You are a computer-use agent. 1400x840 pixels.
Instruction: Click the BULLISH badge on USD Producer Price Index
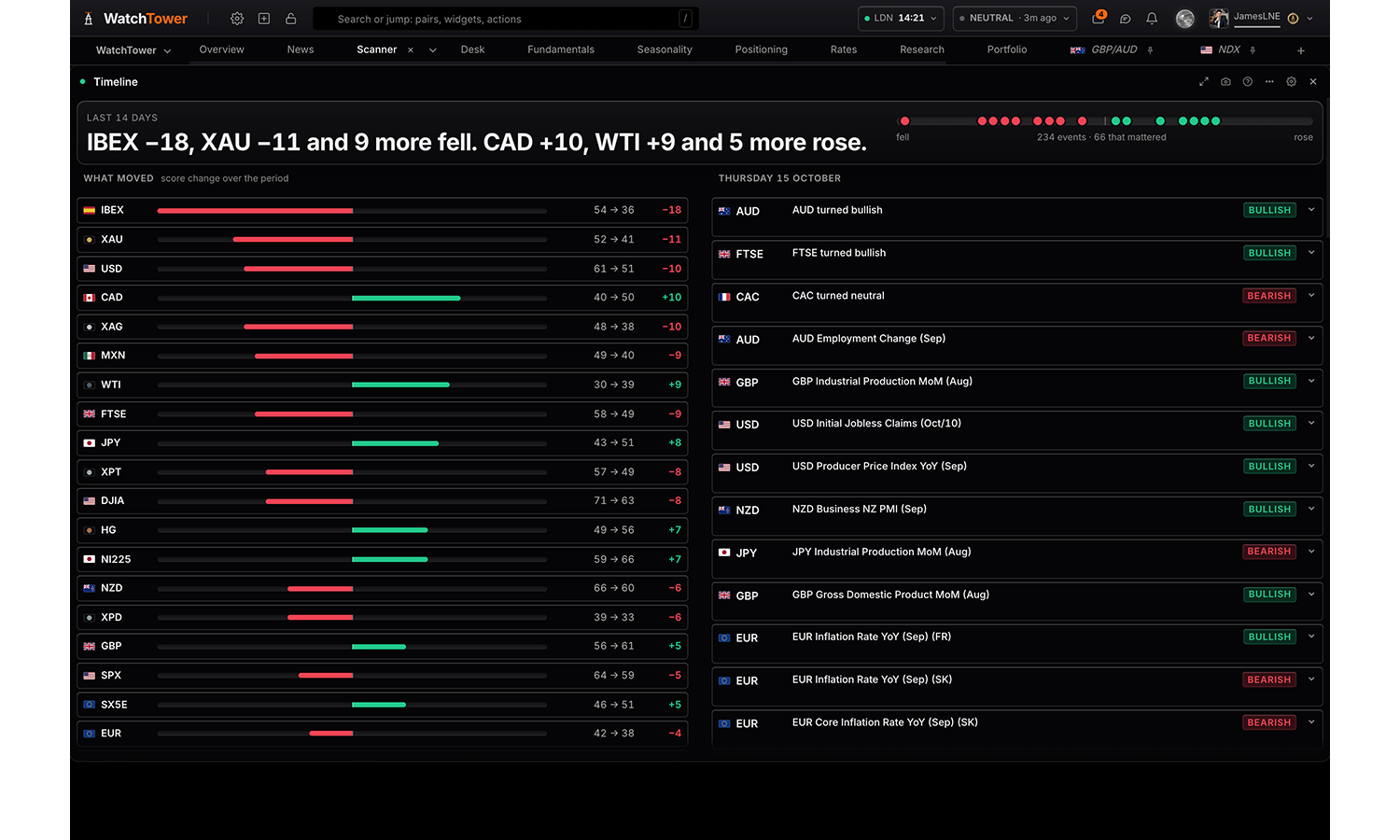(x=1269, y=467)
